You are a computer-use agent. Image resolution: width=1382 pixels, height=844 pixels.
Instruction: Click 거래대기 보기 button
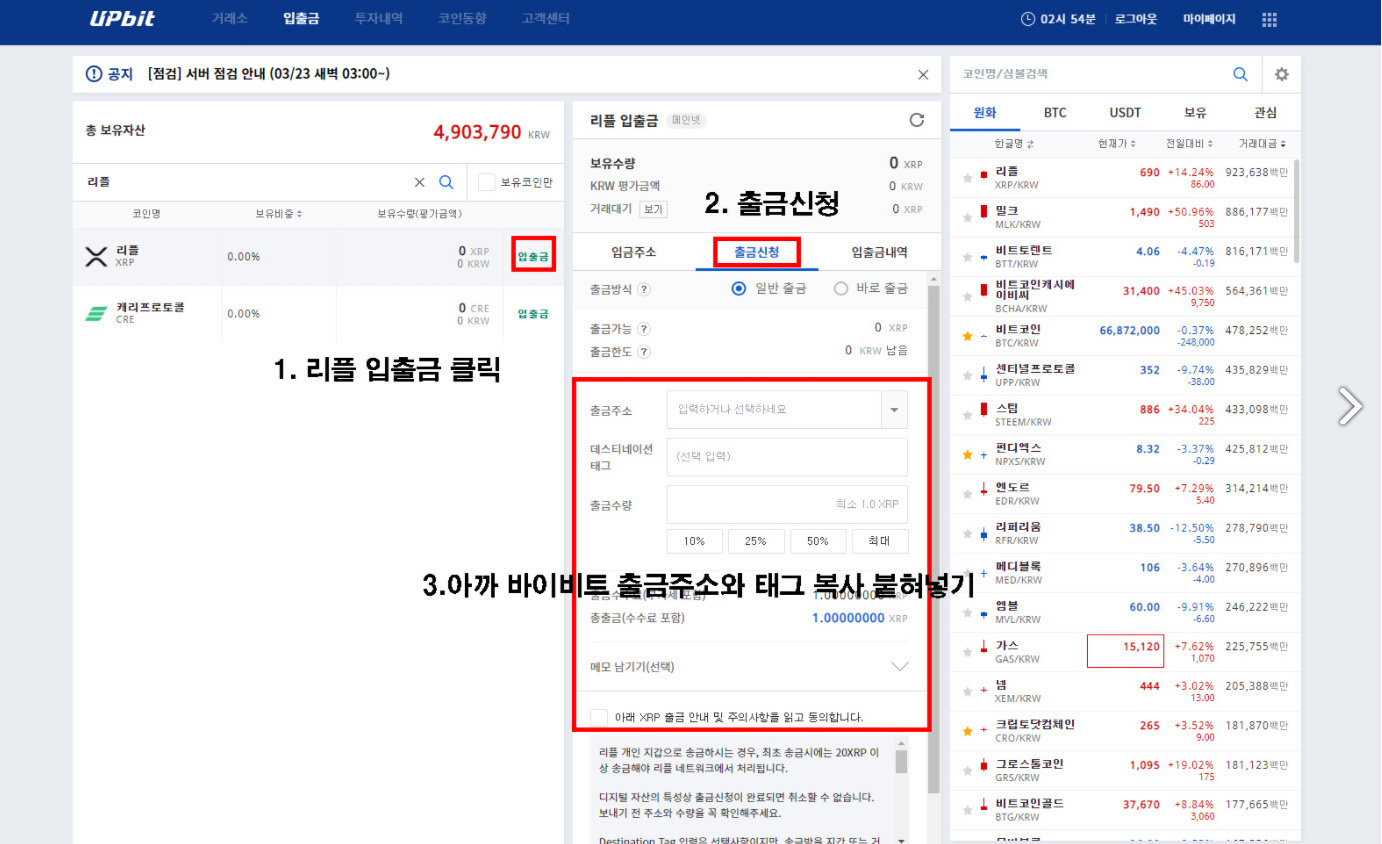652,209
